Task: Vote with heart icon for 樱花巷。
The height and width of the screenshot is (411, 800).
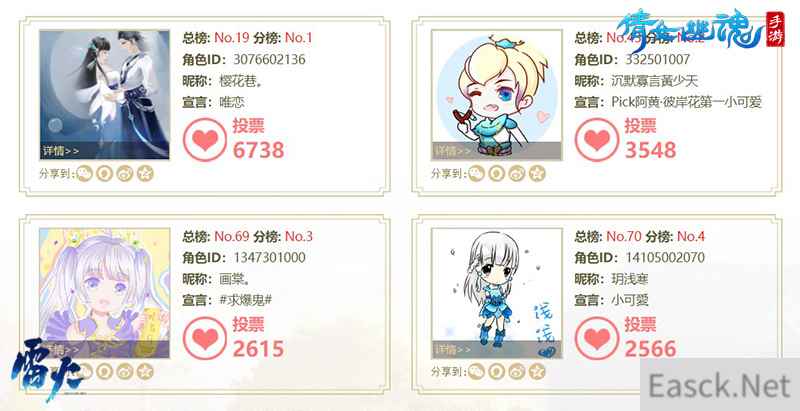Action: (205, 140)
